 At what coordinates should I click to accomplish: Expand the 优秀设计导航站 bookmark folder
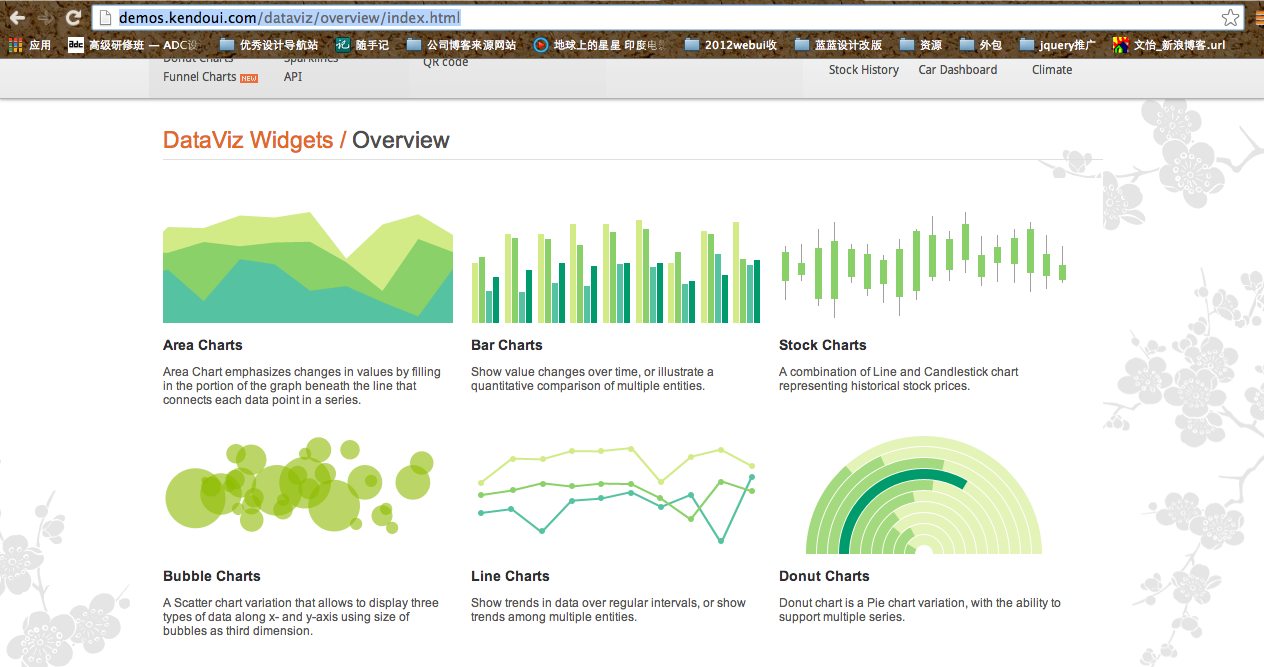[x=268, y=45]
